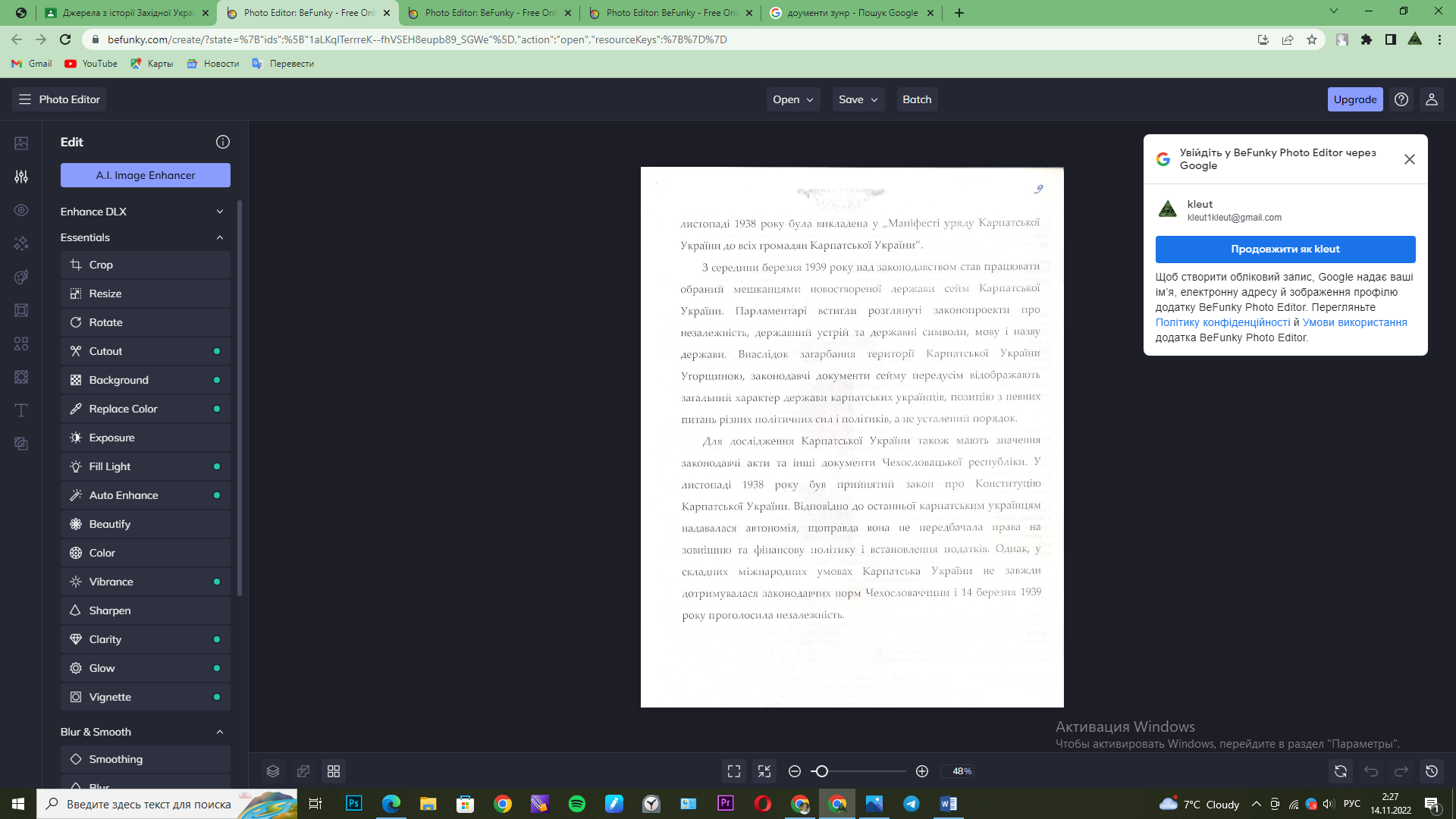Open the Glow tool
The height and width of the screenshot is (819, 1456).
point(146,668)
